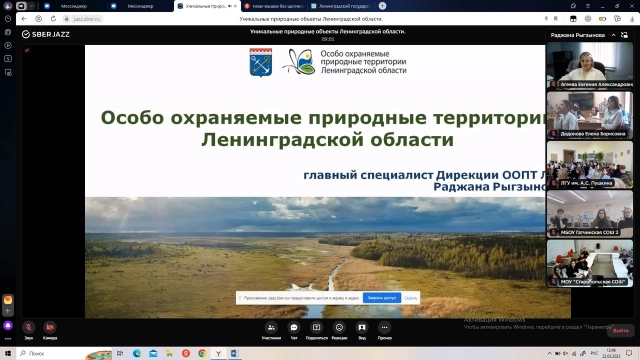The height and width of the screenshot is (360, 640).
Task: Open a new browser tab with plus button
Action: 382,6
